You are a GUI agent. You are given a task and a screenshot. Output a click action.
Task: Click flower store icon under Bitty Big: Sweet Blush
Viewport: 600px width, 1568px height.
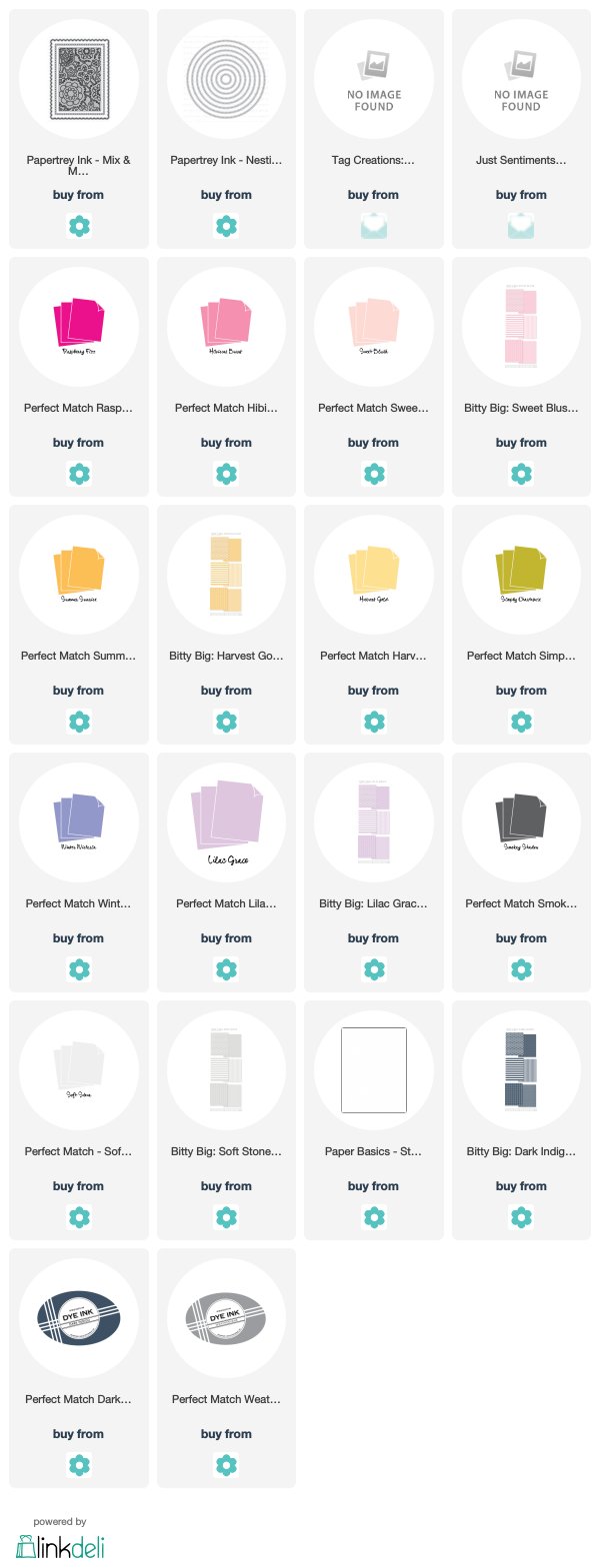[521, 474]
